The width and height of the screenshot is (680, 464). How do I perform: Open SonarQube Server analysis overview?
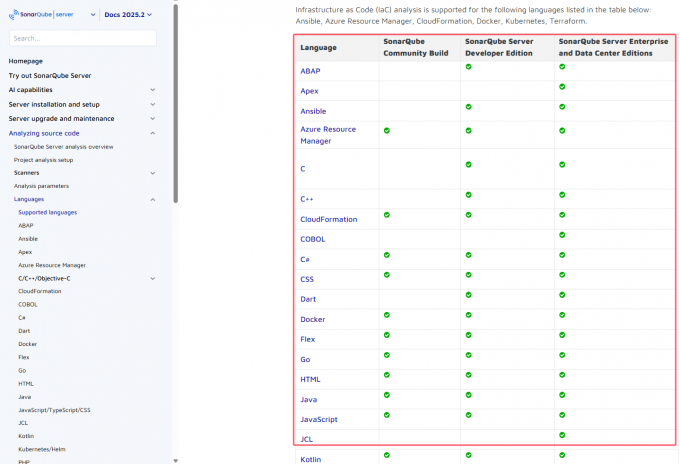click(x=63, y=147)
